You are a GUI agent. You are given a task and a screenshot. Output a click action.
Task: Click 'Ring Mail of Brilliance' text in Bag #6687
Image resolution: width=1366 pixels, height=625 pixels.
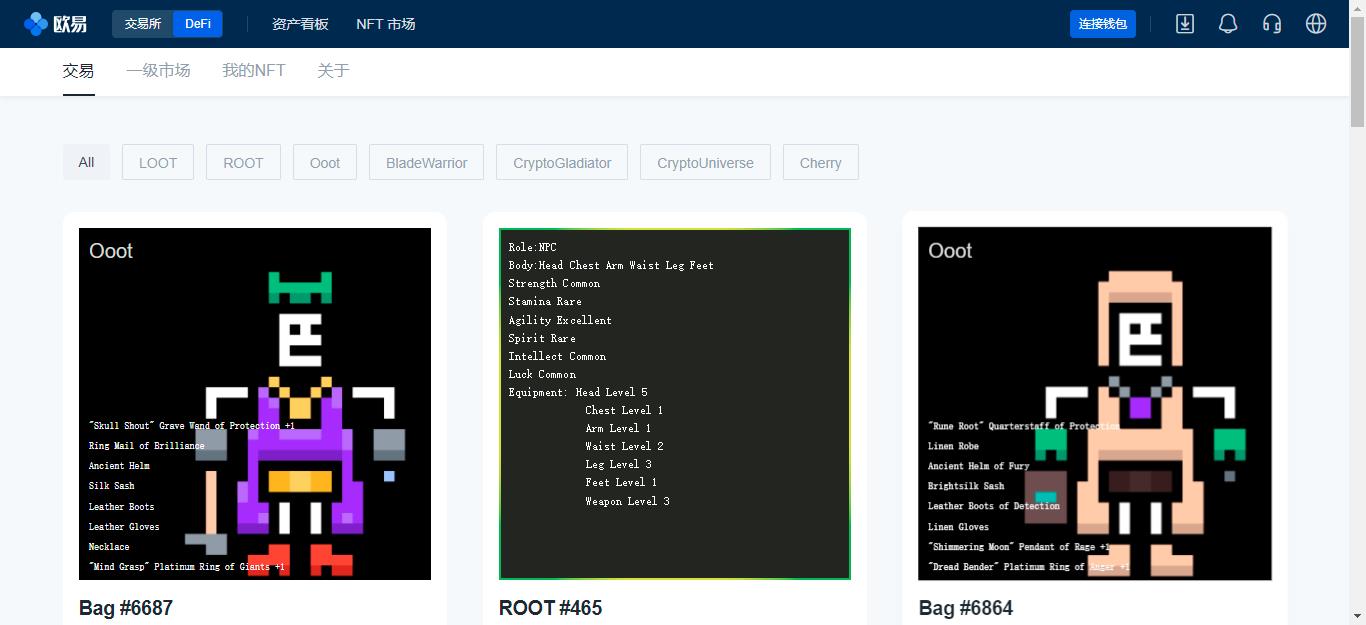146,446
